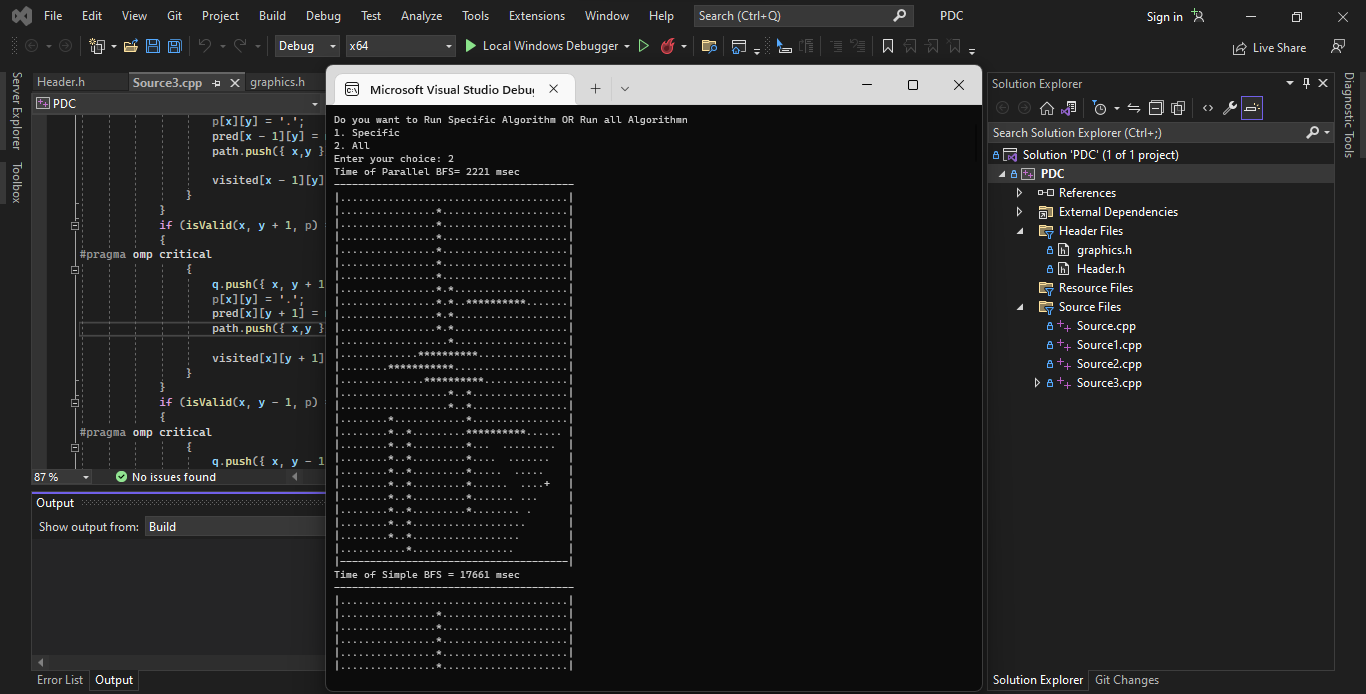Open Properties via the wrench icon
Image resolution: width=1366 pixels, height=694 pixels.
[1230, 108]
